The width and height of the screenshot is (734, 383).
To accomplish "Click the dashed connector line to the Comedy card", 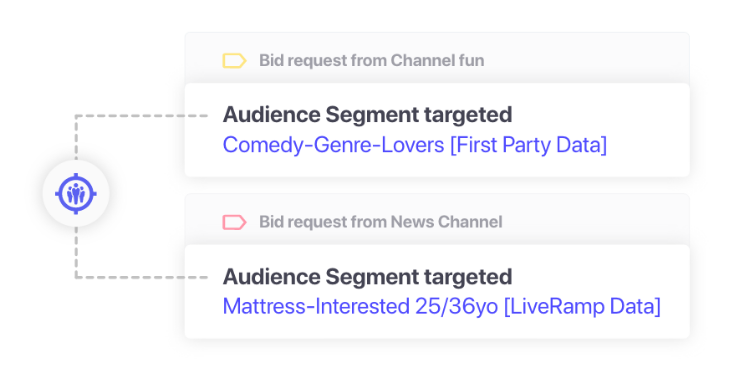I will point(140,116).
